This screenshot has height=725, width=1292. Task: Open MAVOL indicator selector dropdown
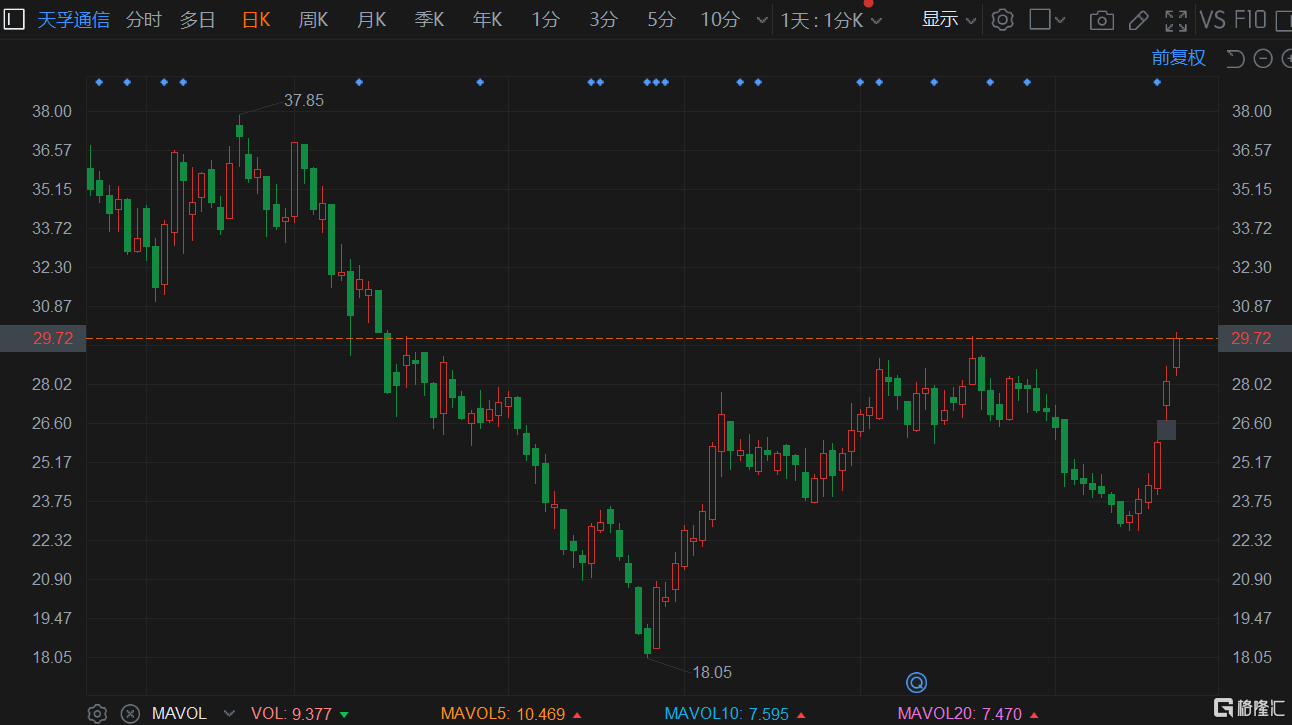(229, 713)
